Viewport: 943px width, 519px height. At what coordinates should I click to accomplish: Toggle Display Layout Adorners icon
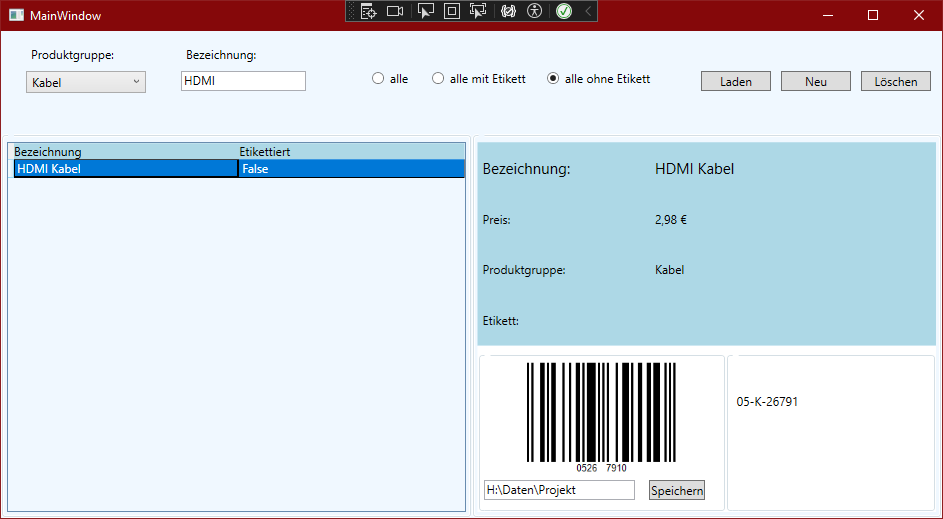[452, 11]
